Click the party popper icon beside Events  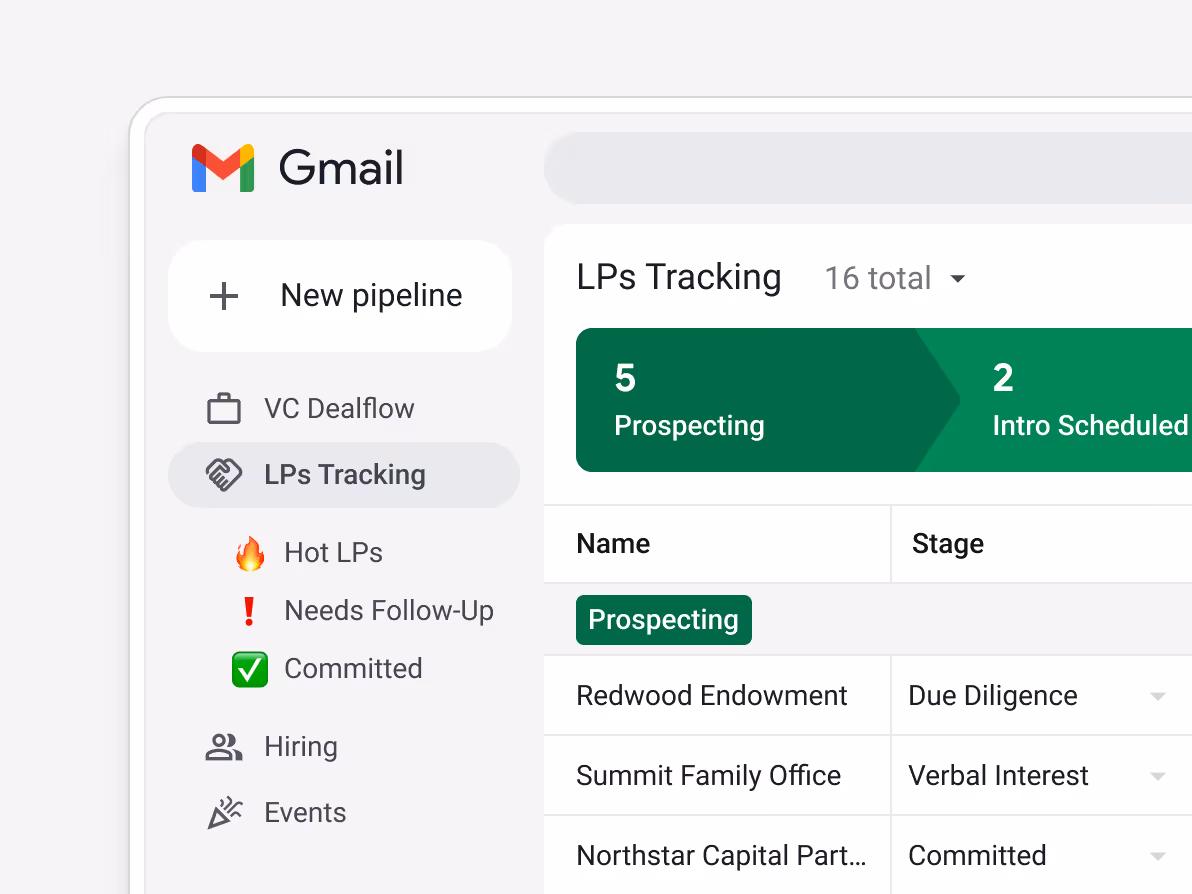point(225,813)
